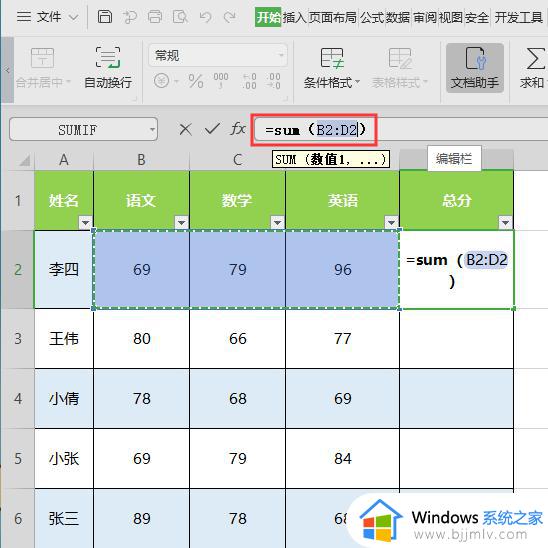
Task: Click the 自动换行 wrap text button
Action: click(108, 68)
